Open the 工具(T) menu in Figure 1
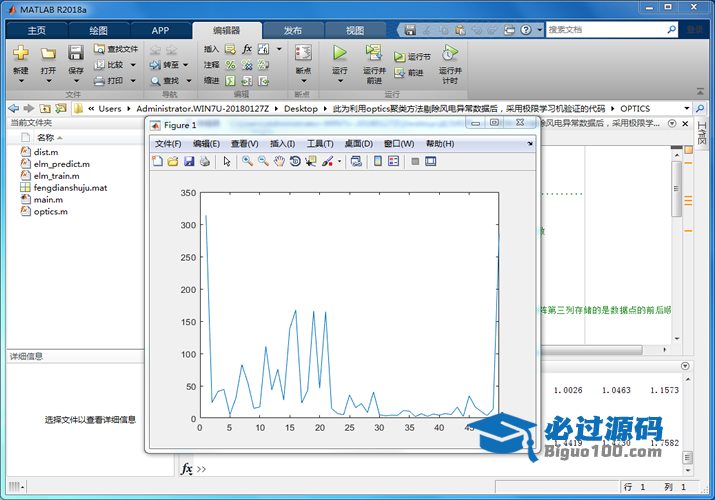The height and width of the screenshot is (500, 715). click(320, 144)
